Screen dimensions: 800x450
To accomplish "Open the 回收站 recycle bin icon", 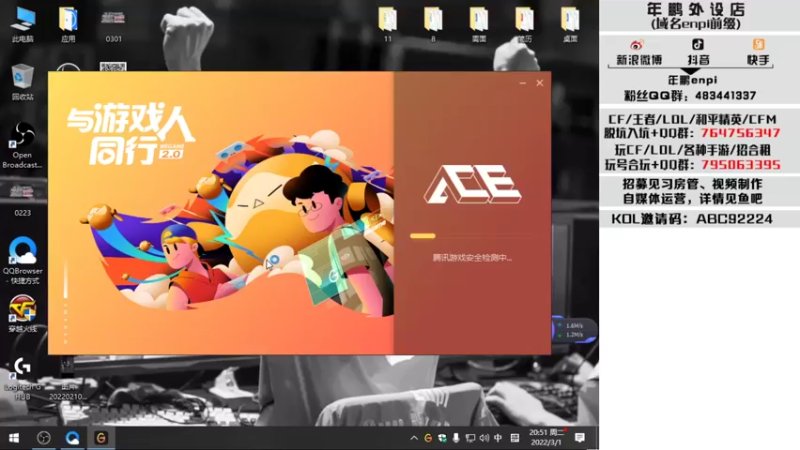I will tap(22, 82).
